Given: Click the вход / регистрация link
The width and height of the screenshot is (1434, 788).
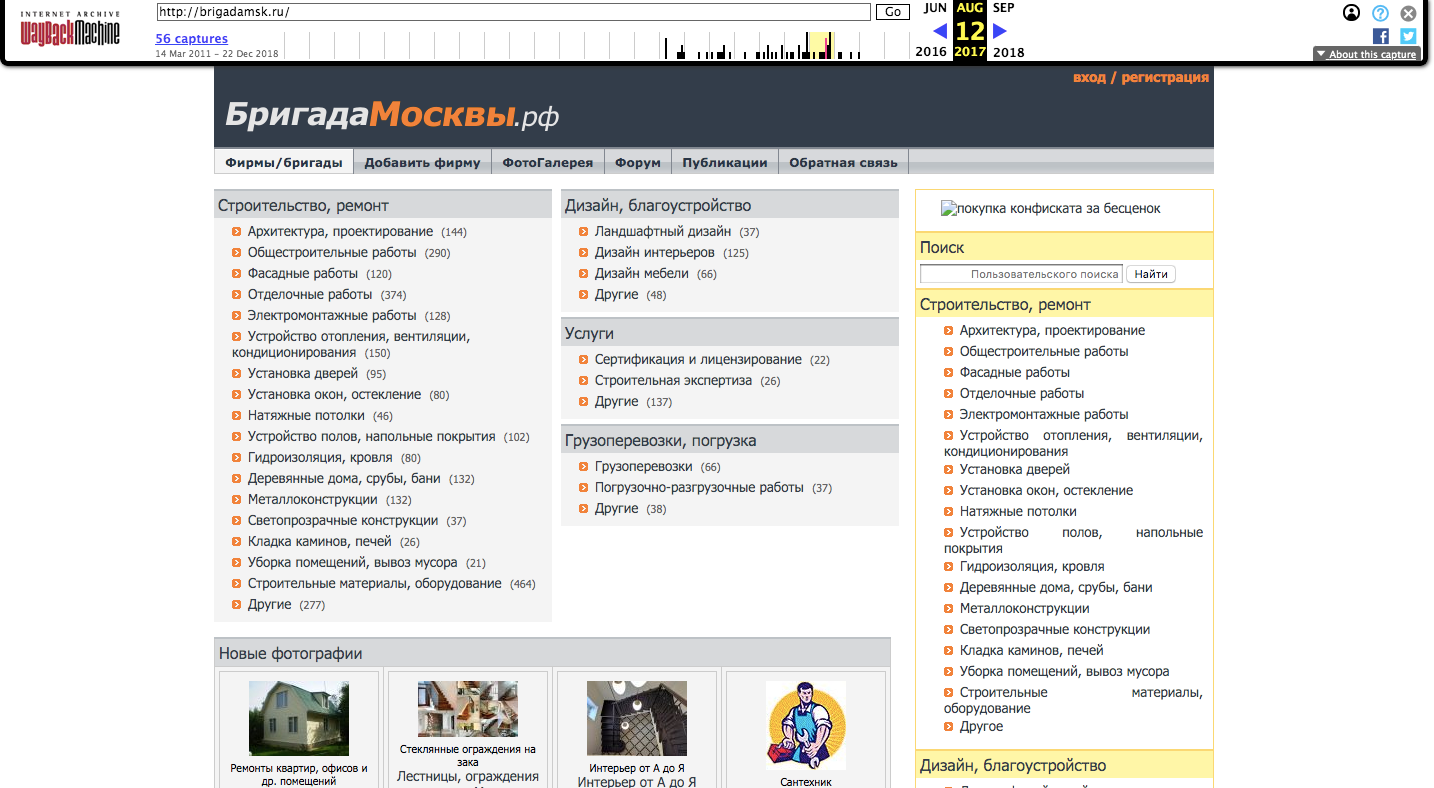Looking at the screenshot, I should 1142,76.
